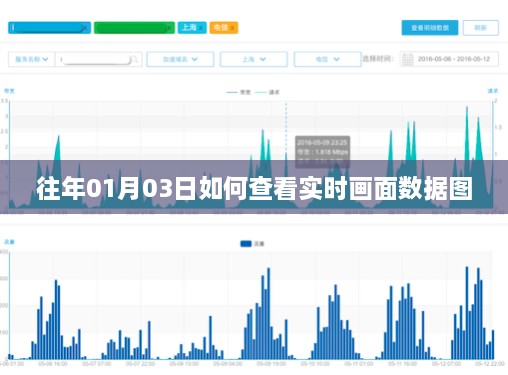Screen dimensions: 508x375
Task: Open the calendar date picker icon
Action: click(407, 59)
